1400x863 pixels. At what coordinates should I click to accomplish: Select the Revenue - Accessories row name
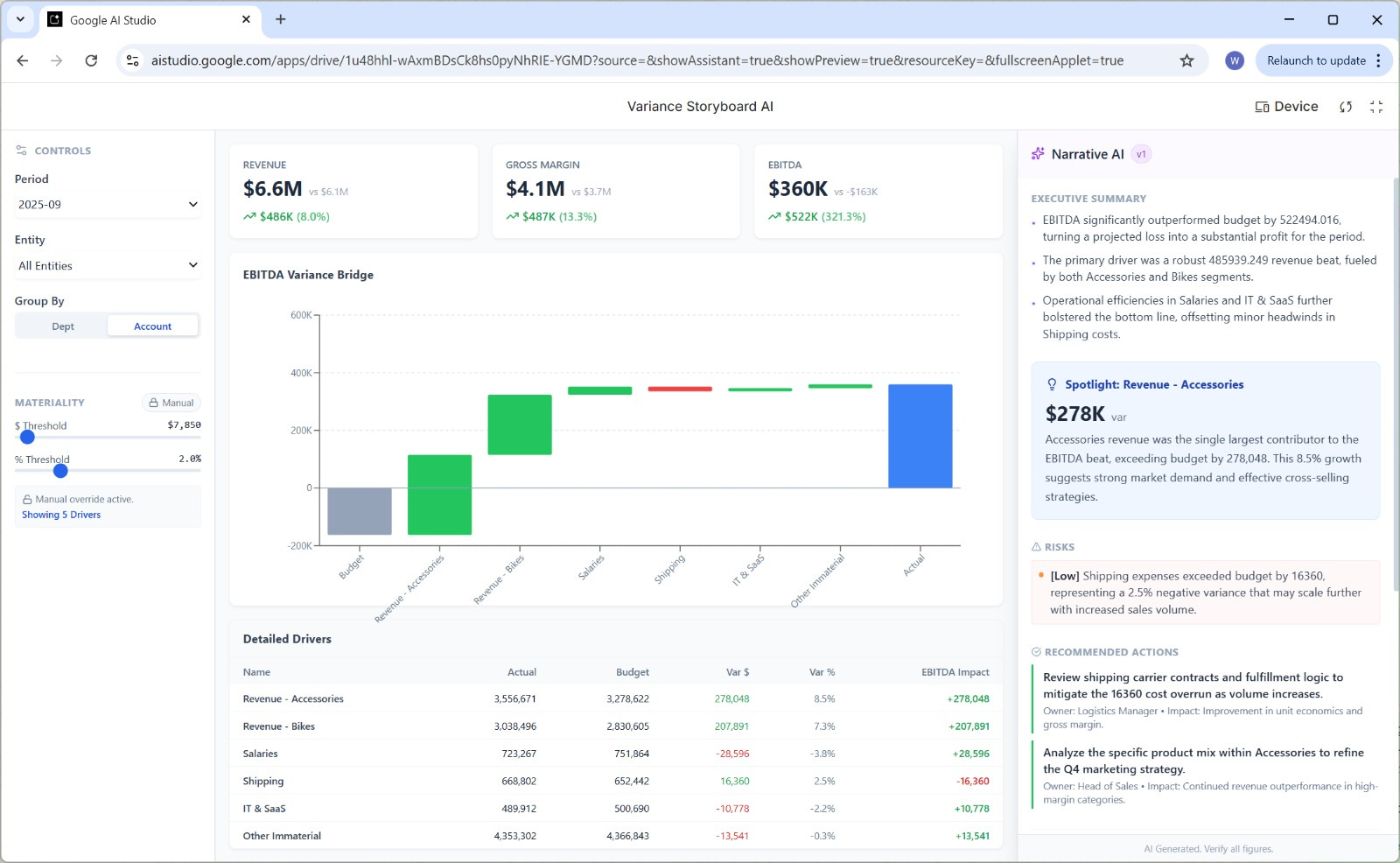click(x=293, y=699)
